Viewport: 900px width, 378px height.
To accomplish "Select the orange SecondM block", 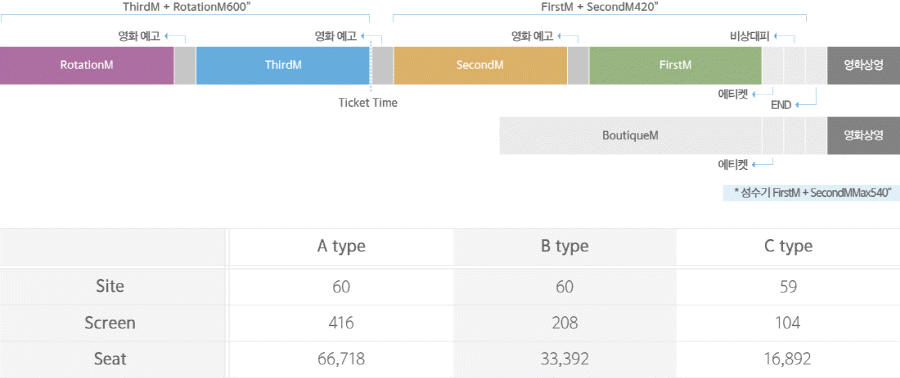I will (480, 65).
